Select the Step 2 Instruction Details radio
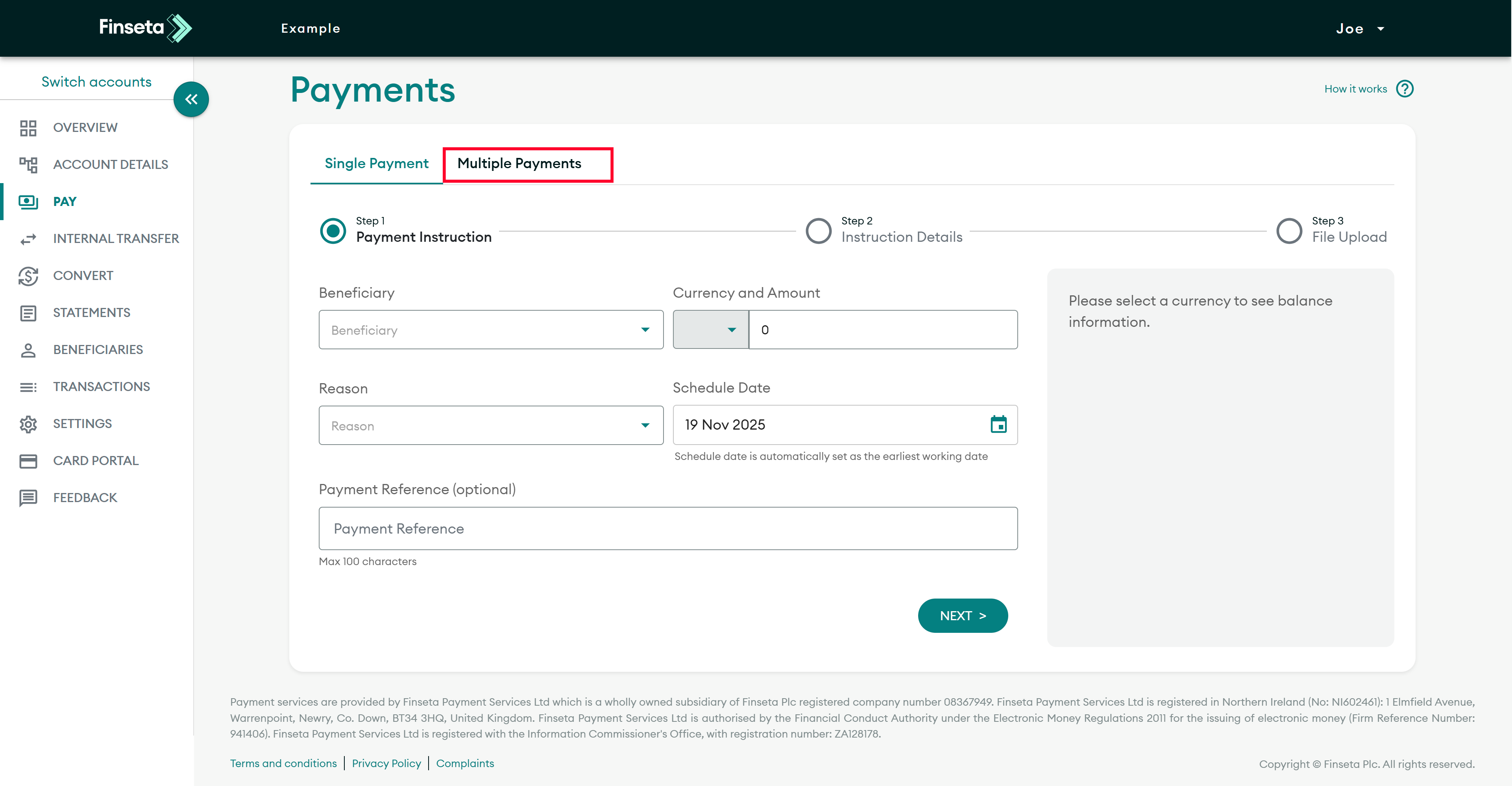Viewport: 1512px width, 786px height. pos(818,230)
